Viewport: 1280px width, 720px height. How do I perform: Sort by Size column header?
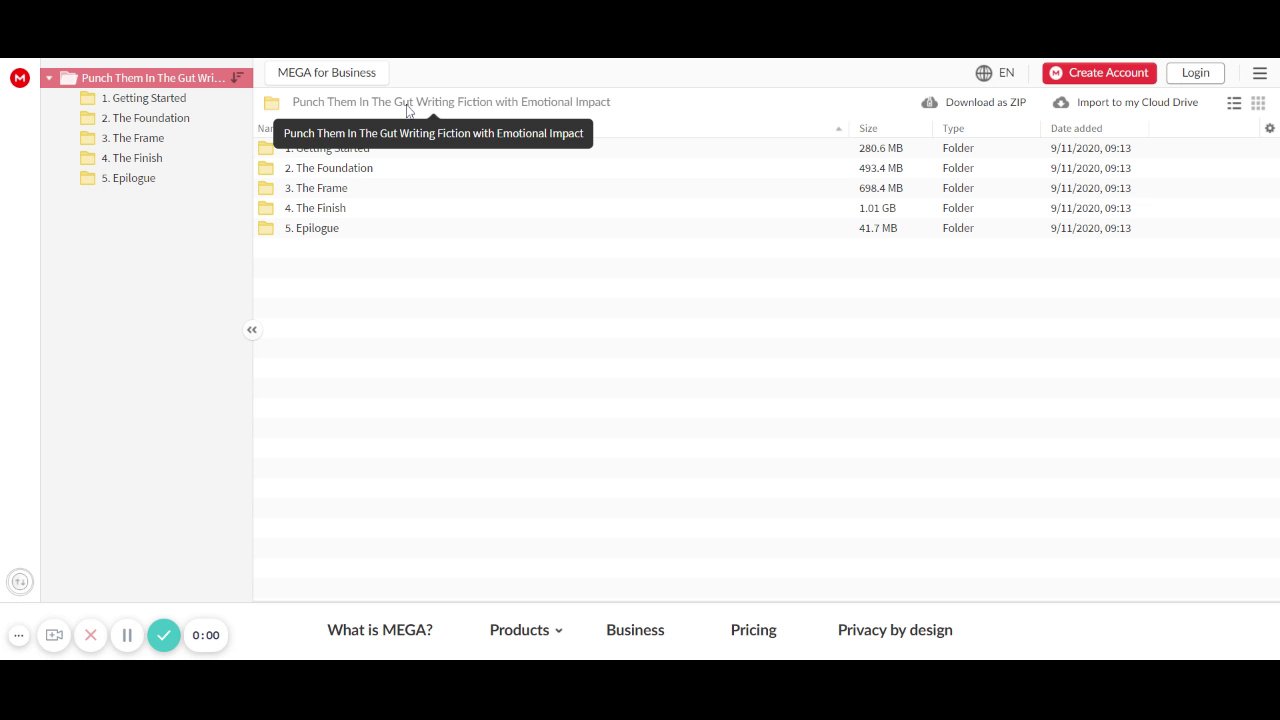tap(868, 128)
